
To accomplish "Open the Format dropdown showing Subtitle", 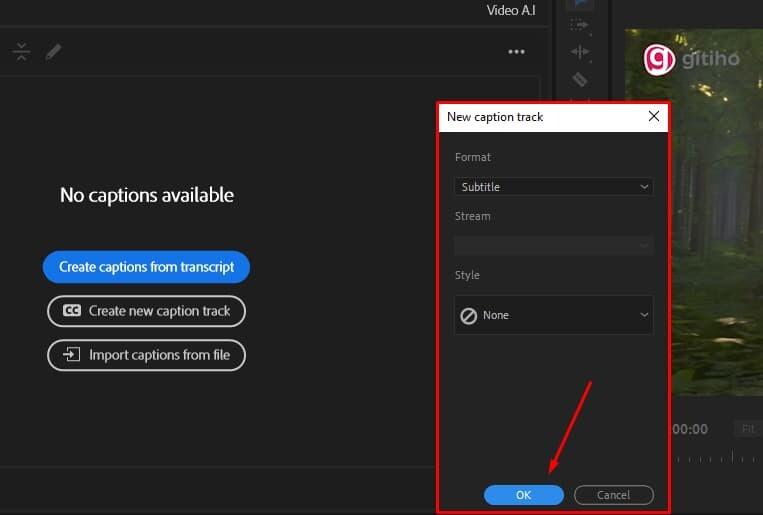I will click(554, 187).
